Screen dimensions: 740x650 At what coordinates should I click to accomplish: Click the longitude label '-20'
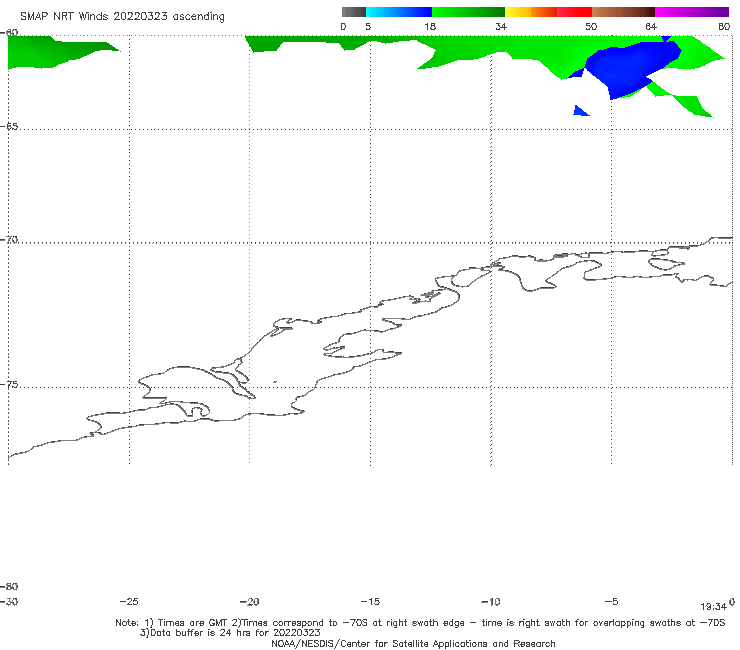[249, 602]
